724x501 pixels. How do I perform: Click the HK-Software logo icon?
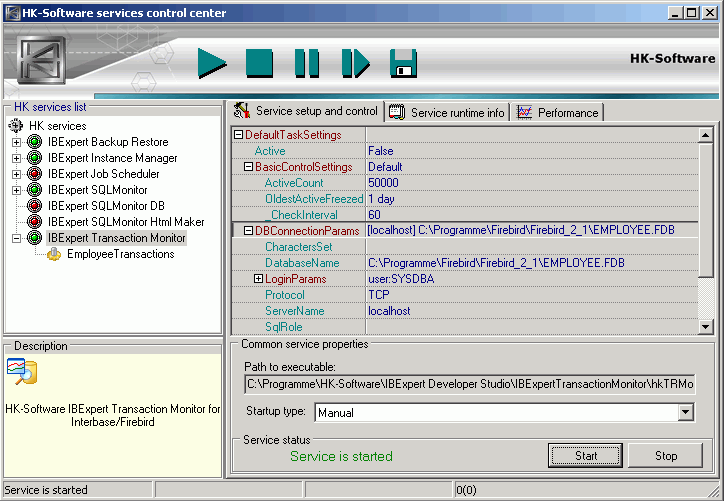(41, 60)
